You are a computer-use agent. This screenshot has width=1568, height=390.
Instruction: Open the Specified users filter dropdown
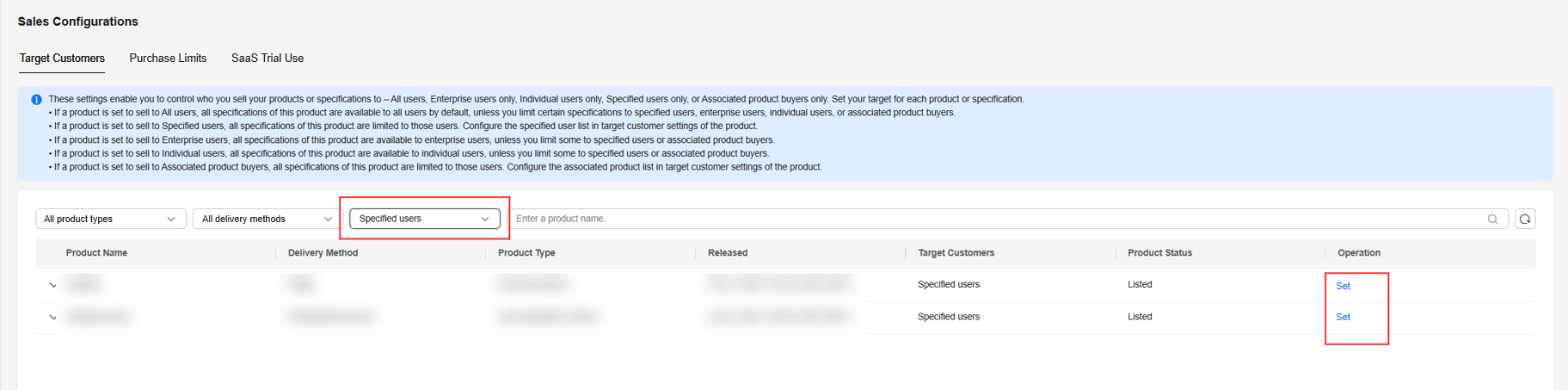coord(424,219)
